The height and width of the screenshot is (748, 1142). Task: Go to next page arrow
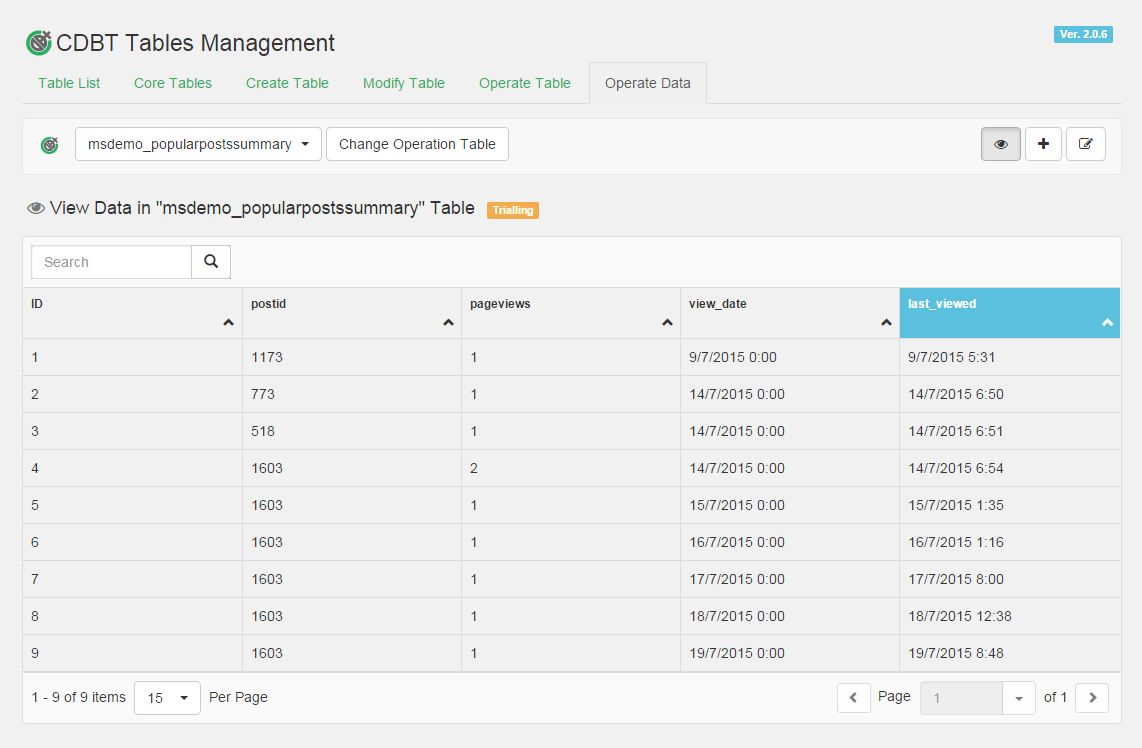coord(1092,697)
